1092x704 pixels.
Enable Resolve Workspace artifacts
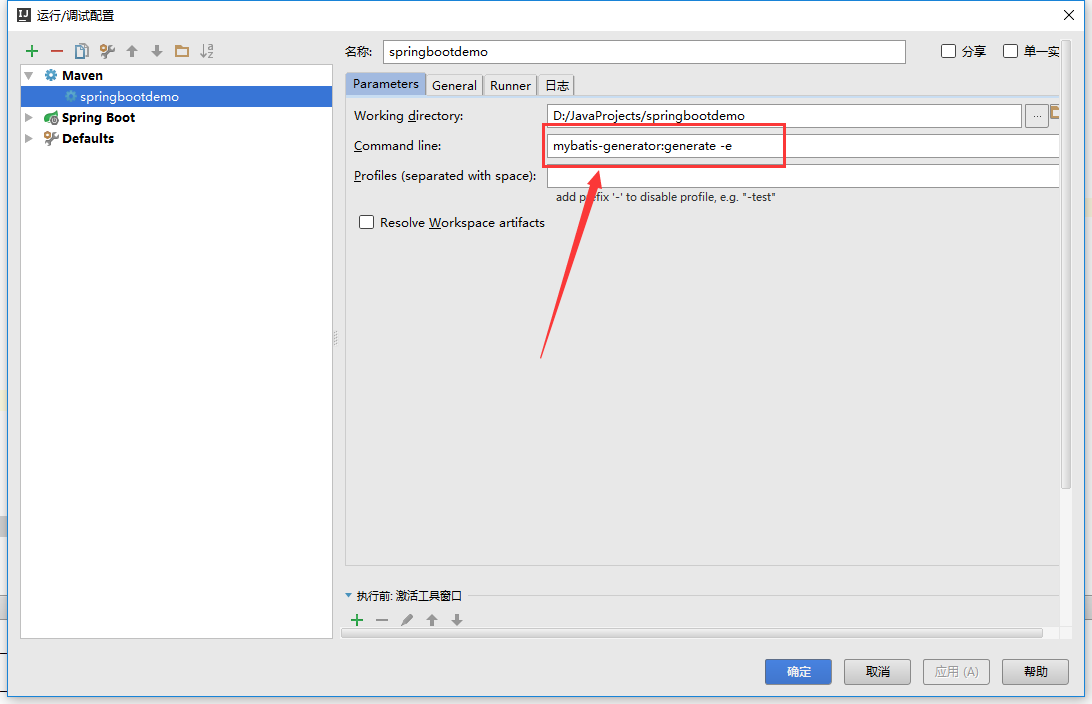click(x=366, y=222)
